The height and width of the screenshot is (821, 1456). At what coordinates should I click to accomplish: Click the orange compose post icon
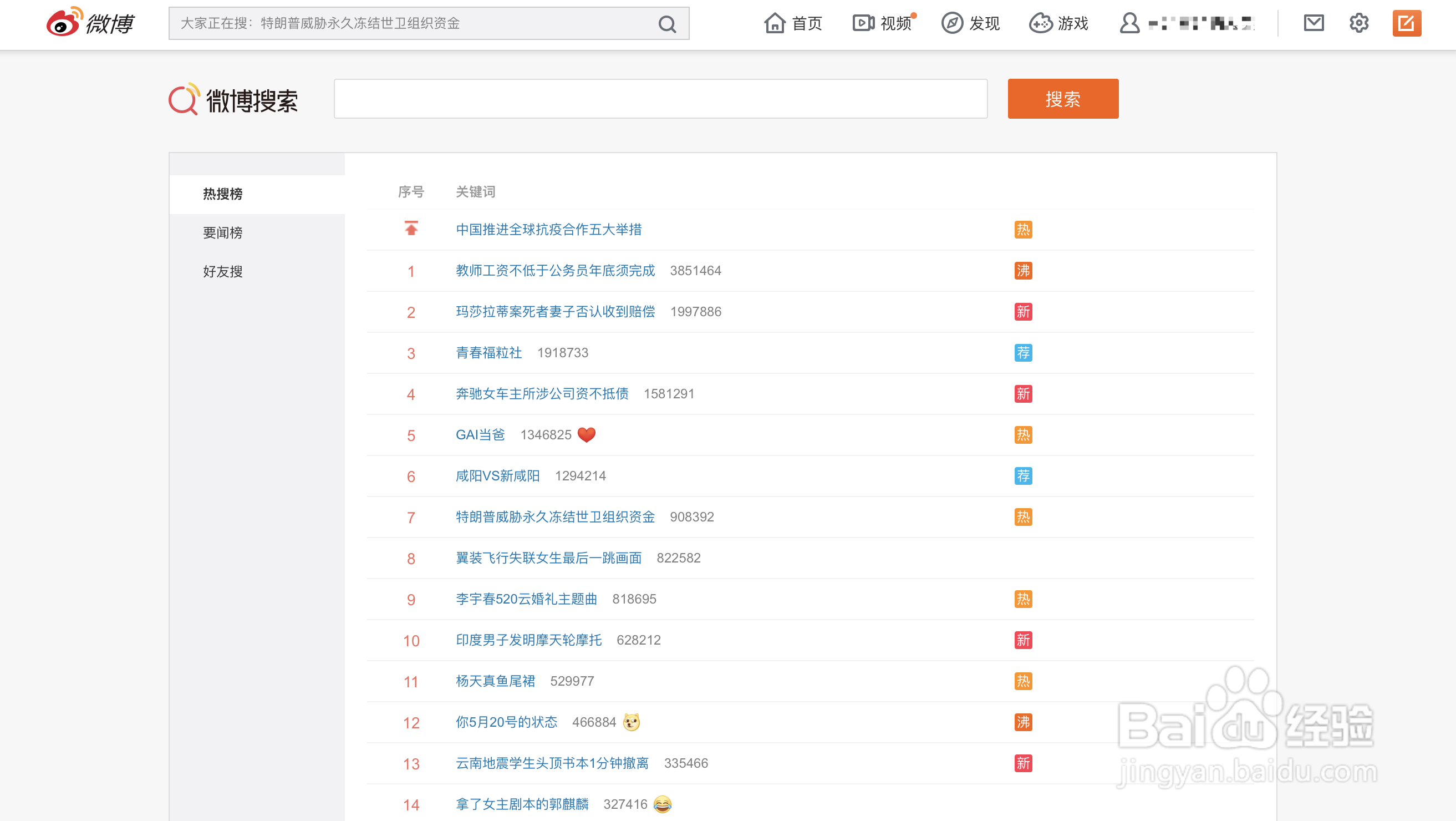pyautogui.click(x=1406, y=23)
